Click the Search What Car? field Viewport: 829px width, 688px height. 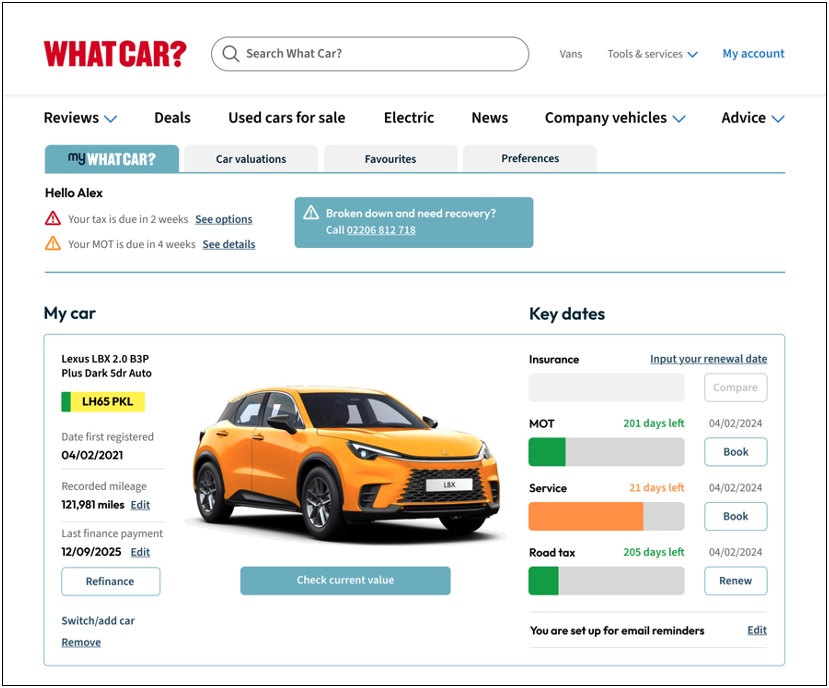coord(380,54)
